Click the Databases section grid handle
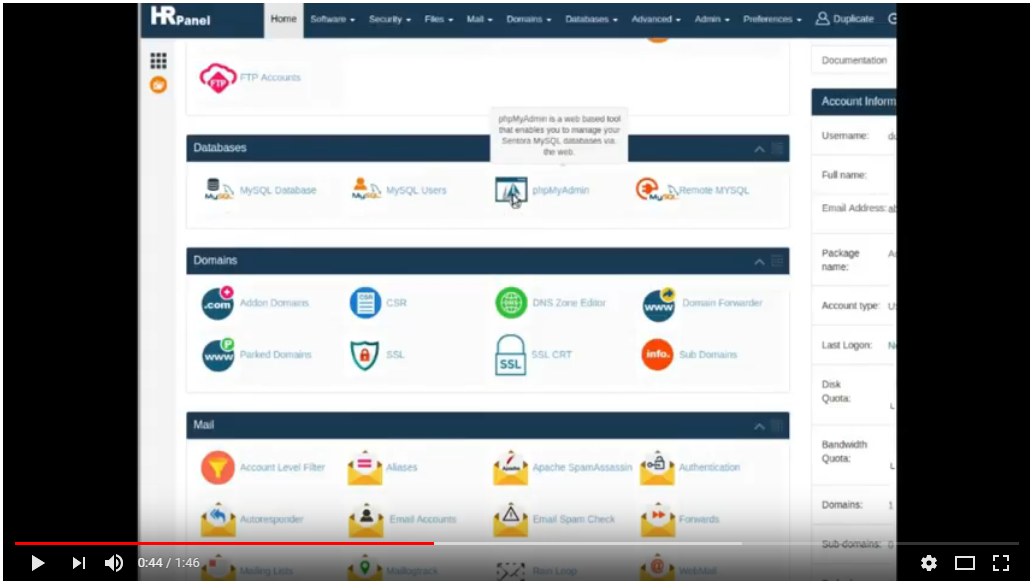The width and height of the screenshot is (1032, 585). coord(777,149)
